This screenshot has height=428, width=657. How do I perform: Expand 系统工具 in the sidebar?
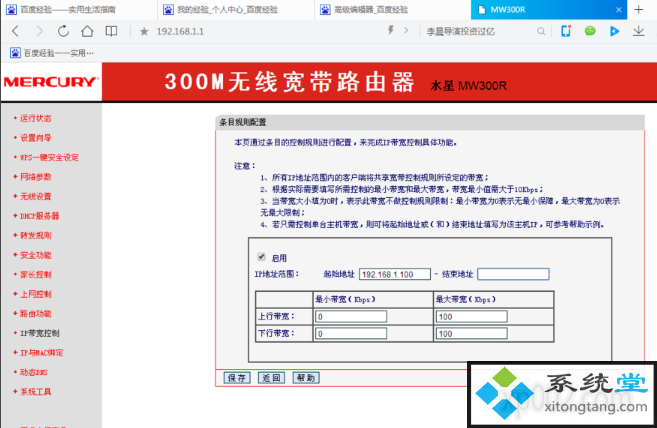(36, 392)
